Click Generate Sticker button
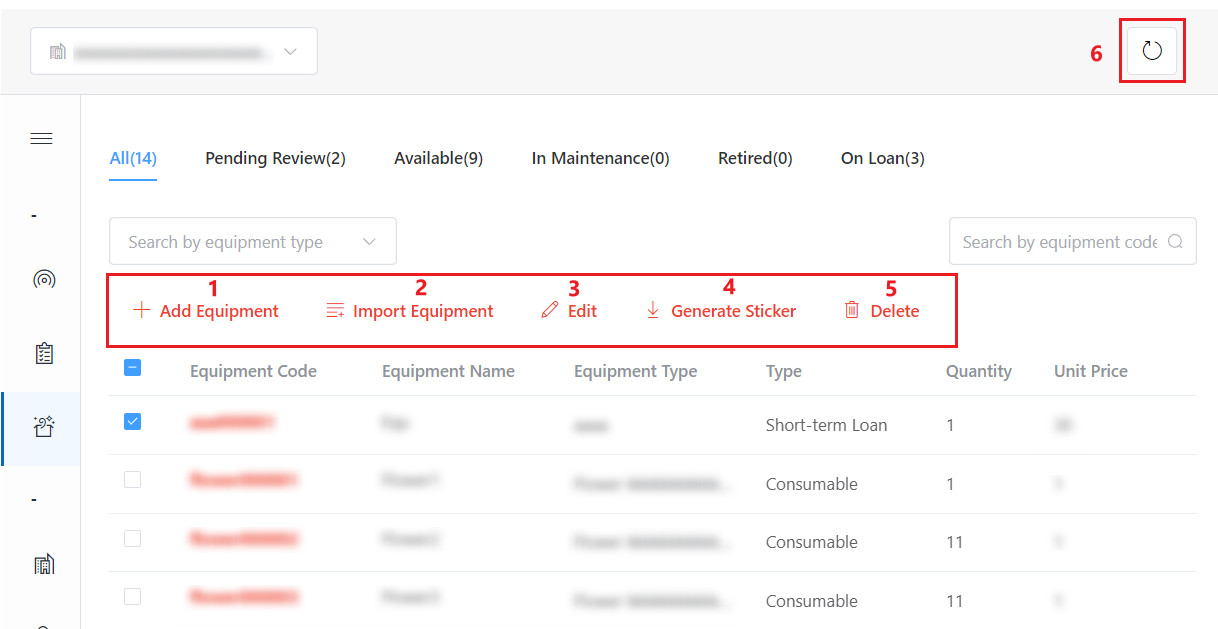1218x629 pixels. coord(721,311)
